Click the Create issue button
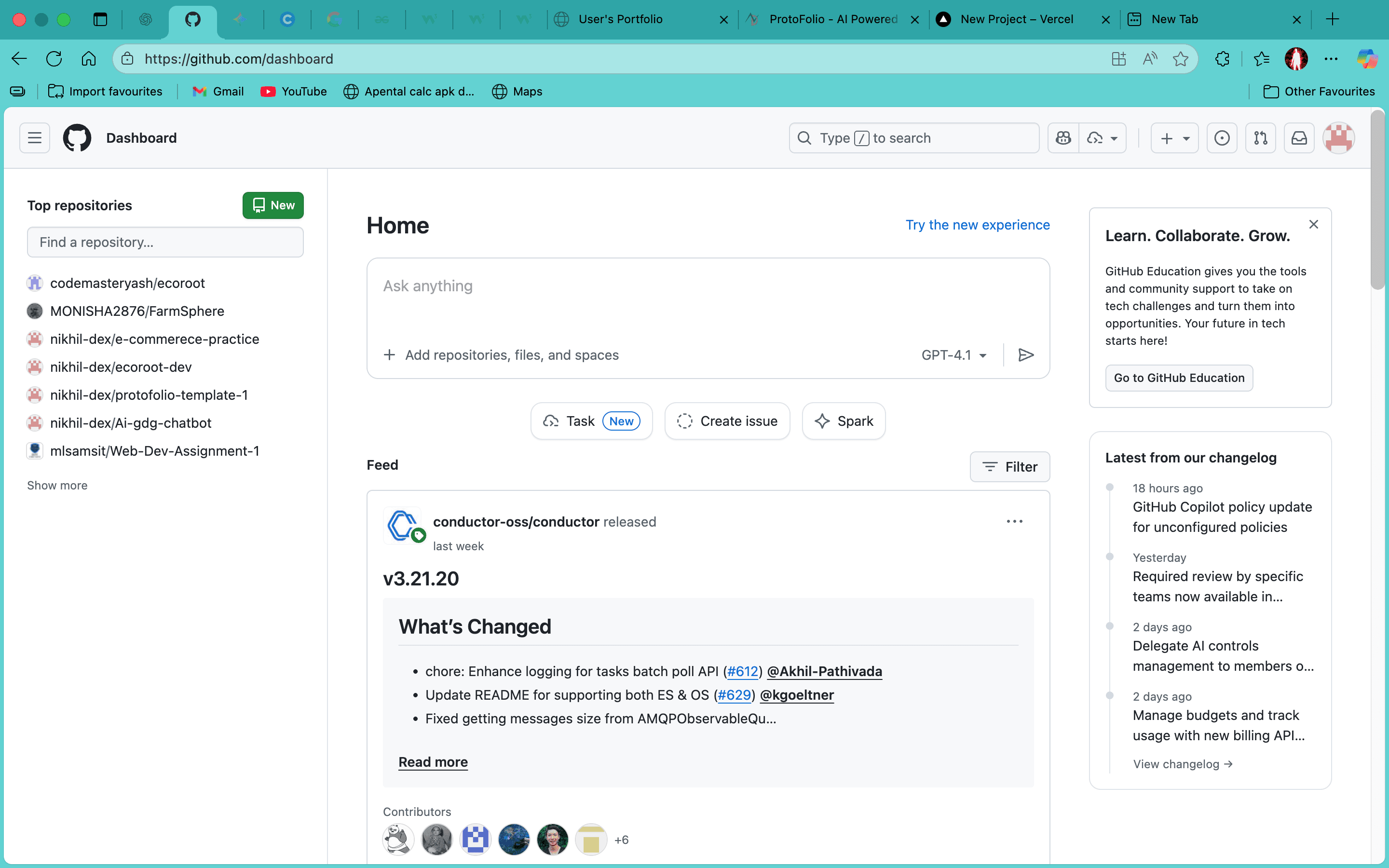1389x868 pixels. [x=727, y=421]
